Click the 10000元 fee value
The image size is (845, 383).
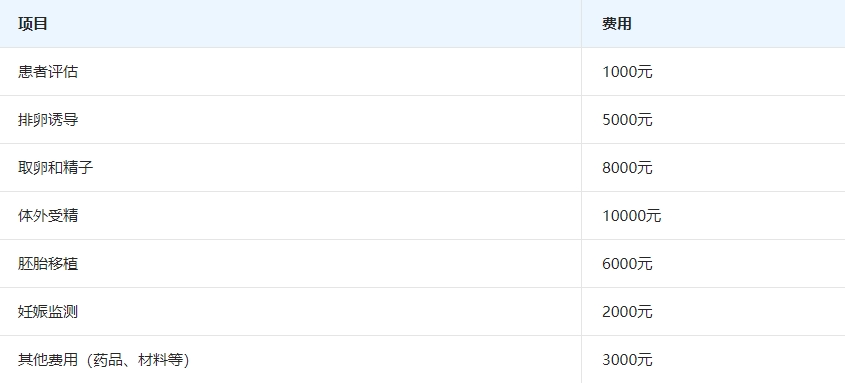point(632,215)
